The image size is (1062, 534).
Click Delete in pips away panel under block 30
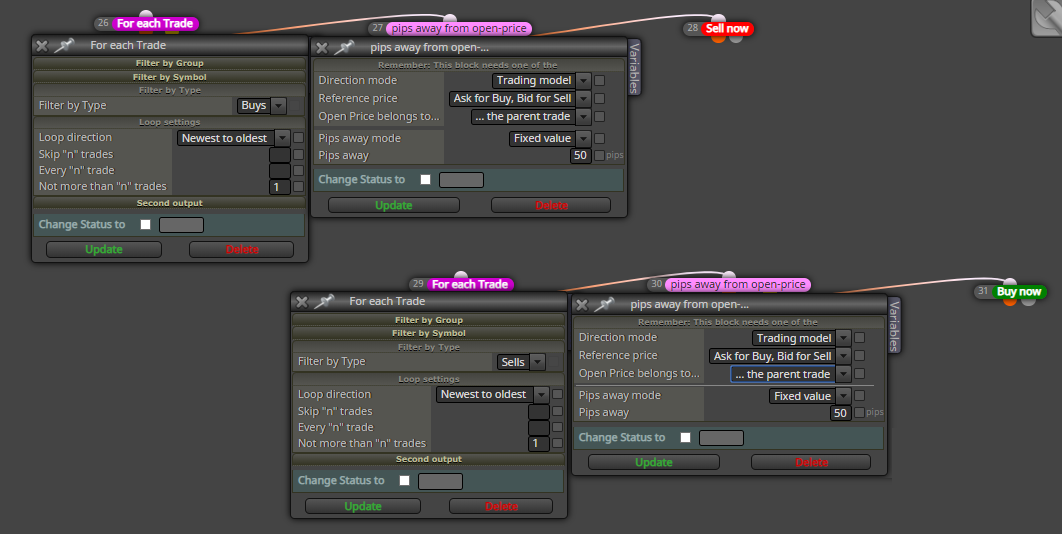[x=811, y=462]
